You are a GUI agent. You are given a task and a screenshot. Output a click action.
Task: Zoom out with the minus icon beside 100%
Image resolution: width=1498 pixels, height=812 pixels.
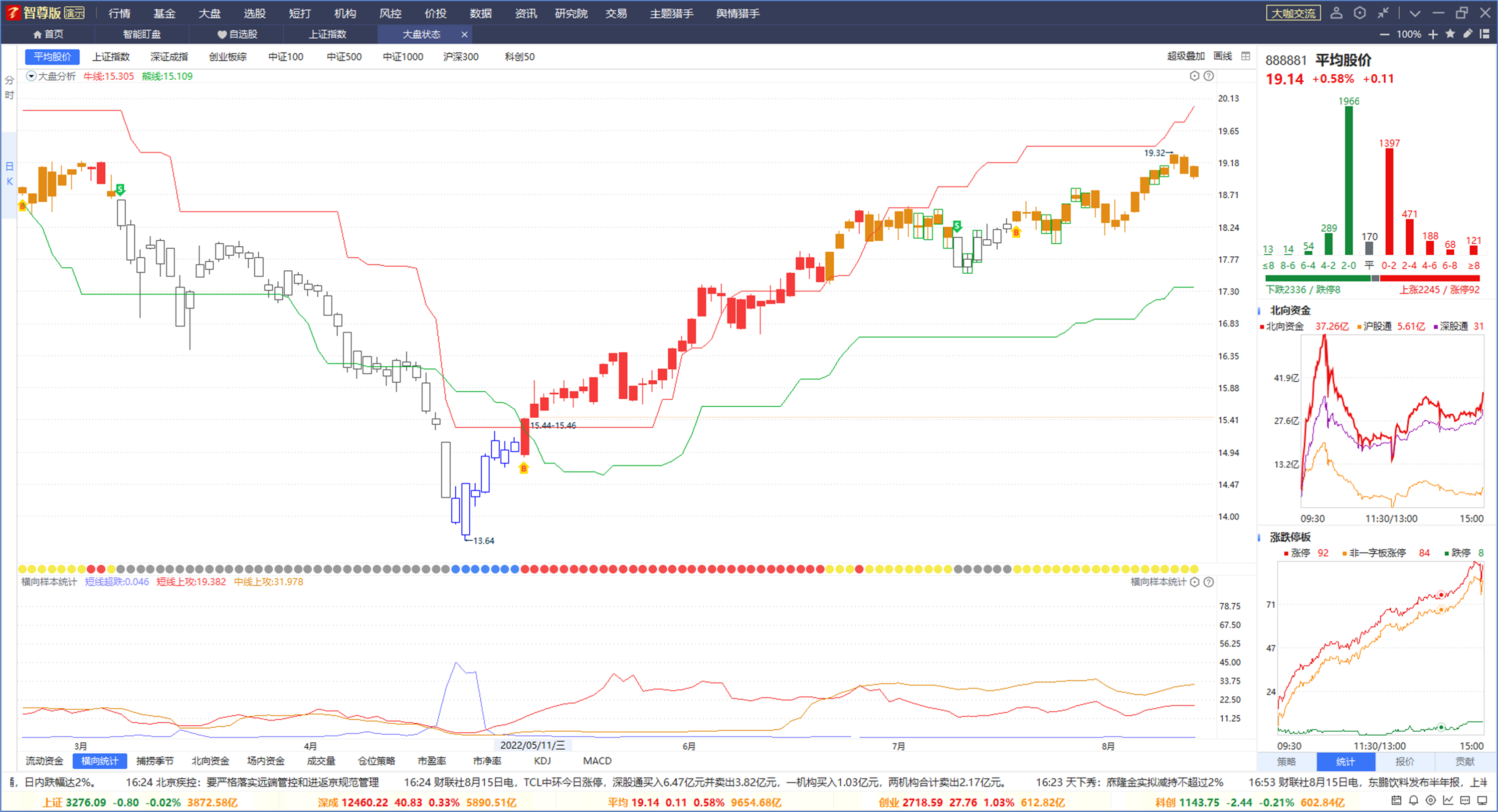[1385, 34]
